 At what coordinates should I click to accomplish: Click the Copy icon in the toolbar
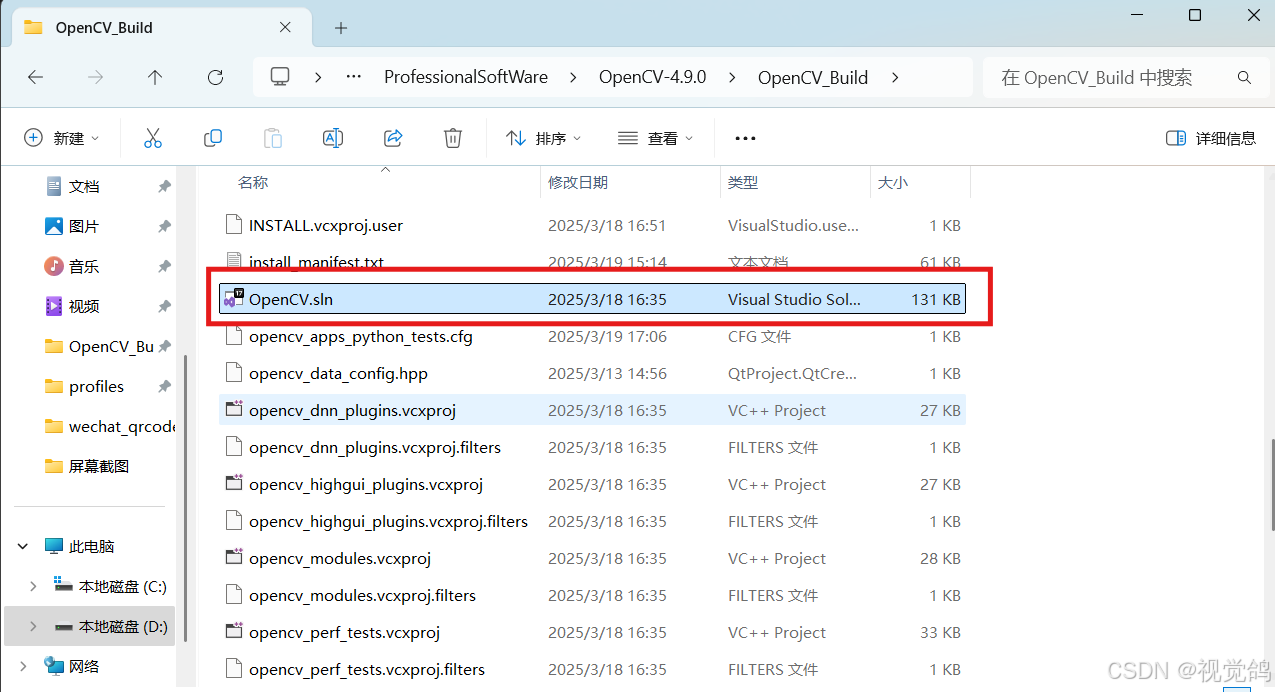tap(212, 137)
